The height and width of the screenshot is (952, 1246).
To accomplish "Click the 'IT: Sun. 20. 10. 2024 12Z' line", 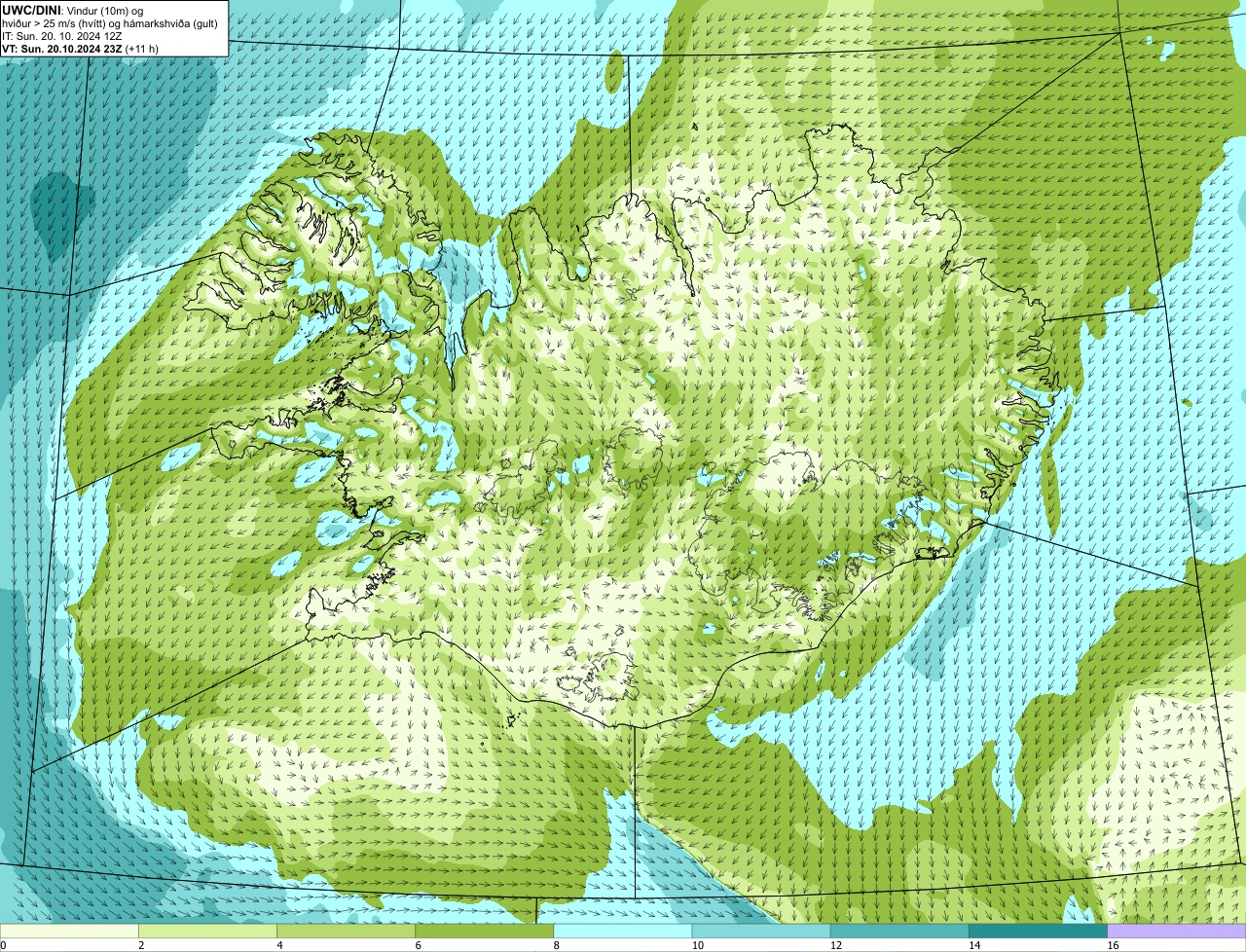I will click(62, 35).
